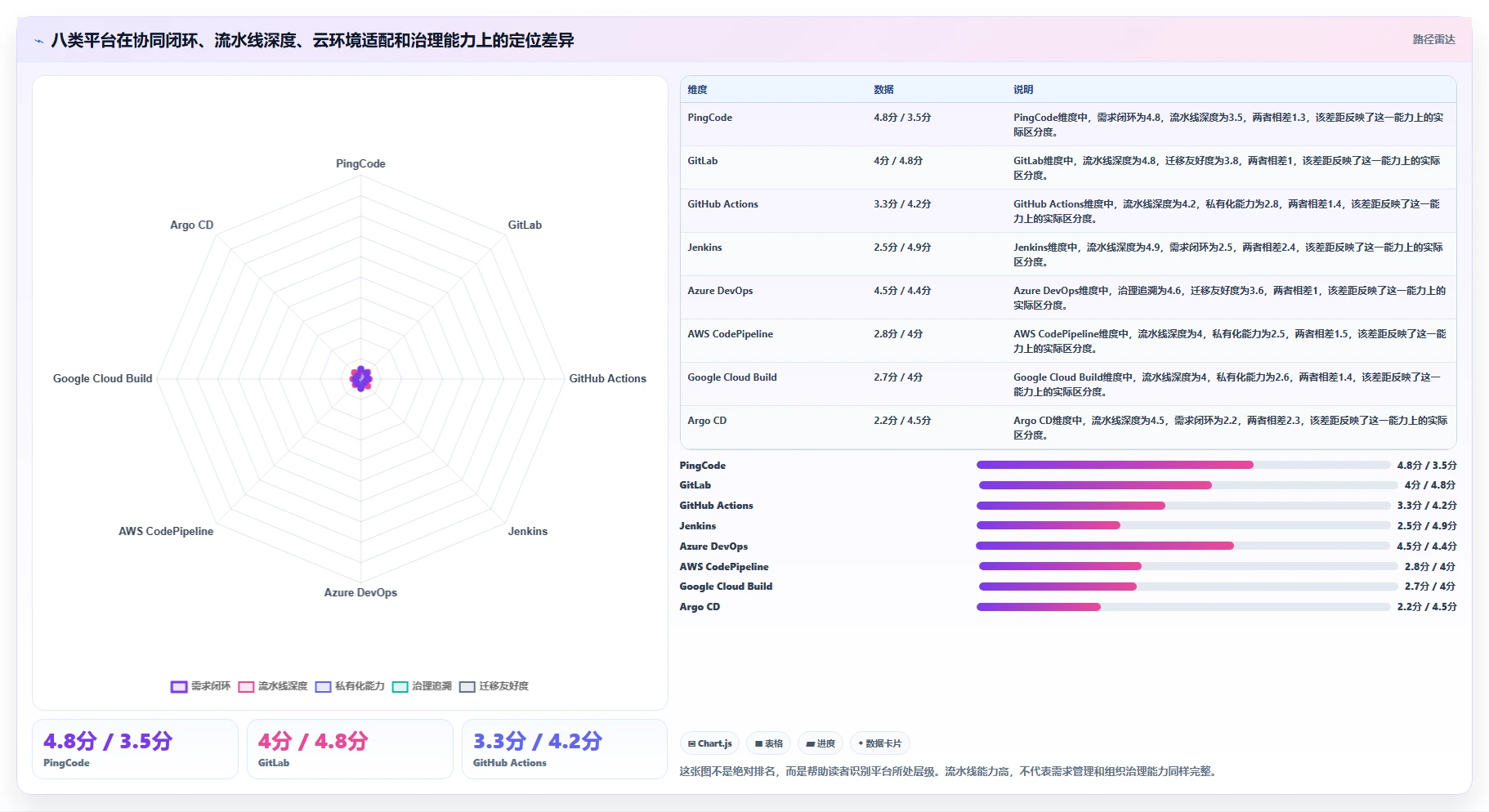Click the GitLab progress bar
Image resolution: width=1489 pixels, height=812 pixels.
click(1188, 485)
